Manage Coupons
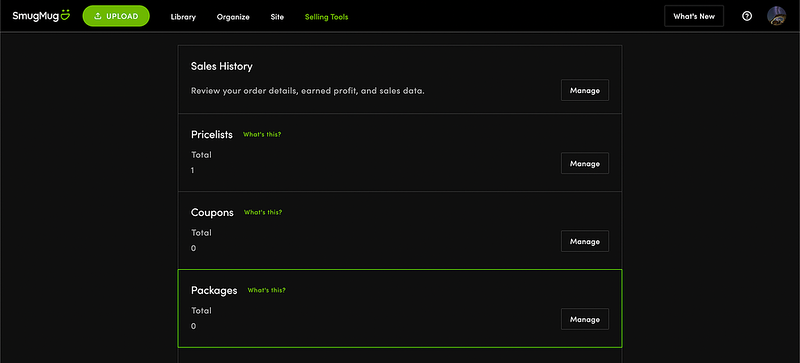This screenshot has width=800, height=363. 585,241
